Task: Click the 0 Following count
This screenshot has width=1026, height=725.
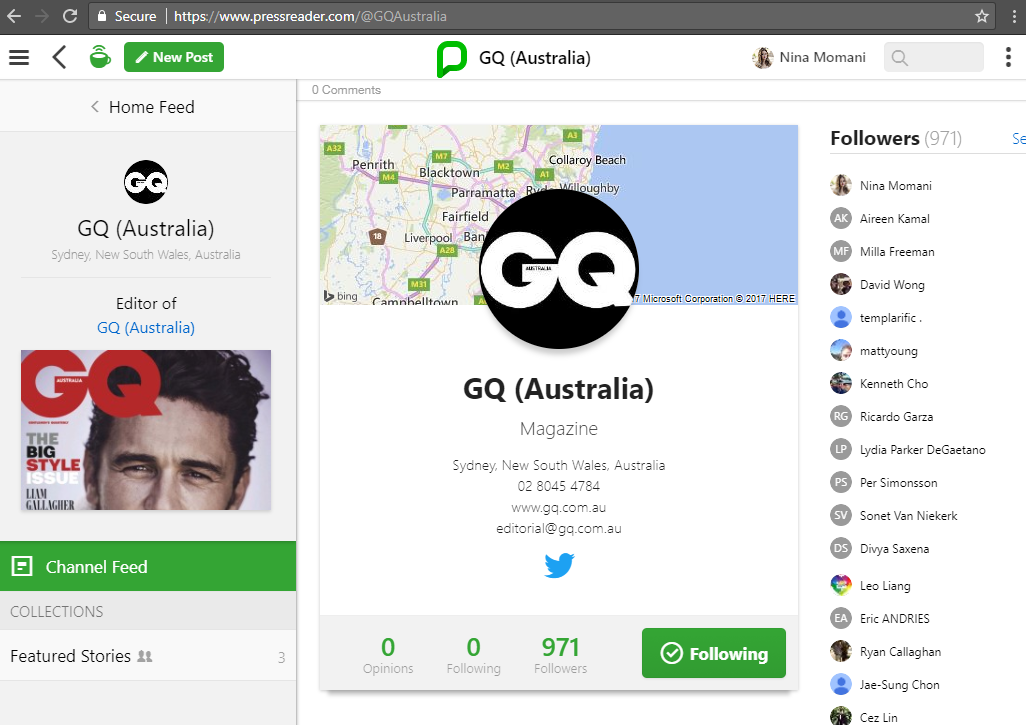Action: pos(474,654)
